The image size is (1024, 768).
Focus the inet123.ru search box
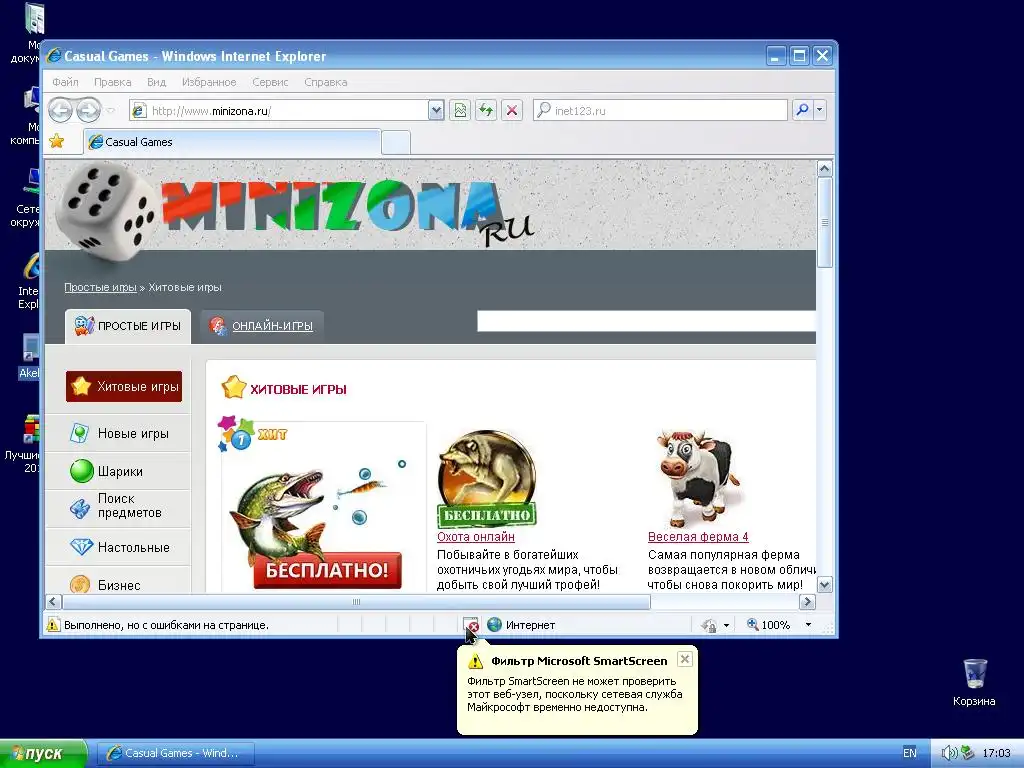660,110
